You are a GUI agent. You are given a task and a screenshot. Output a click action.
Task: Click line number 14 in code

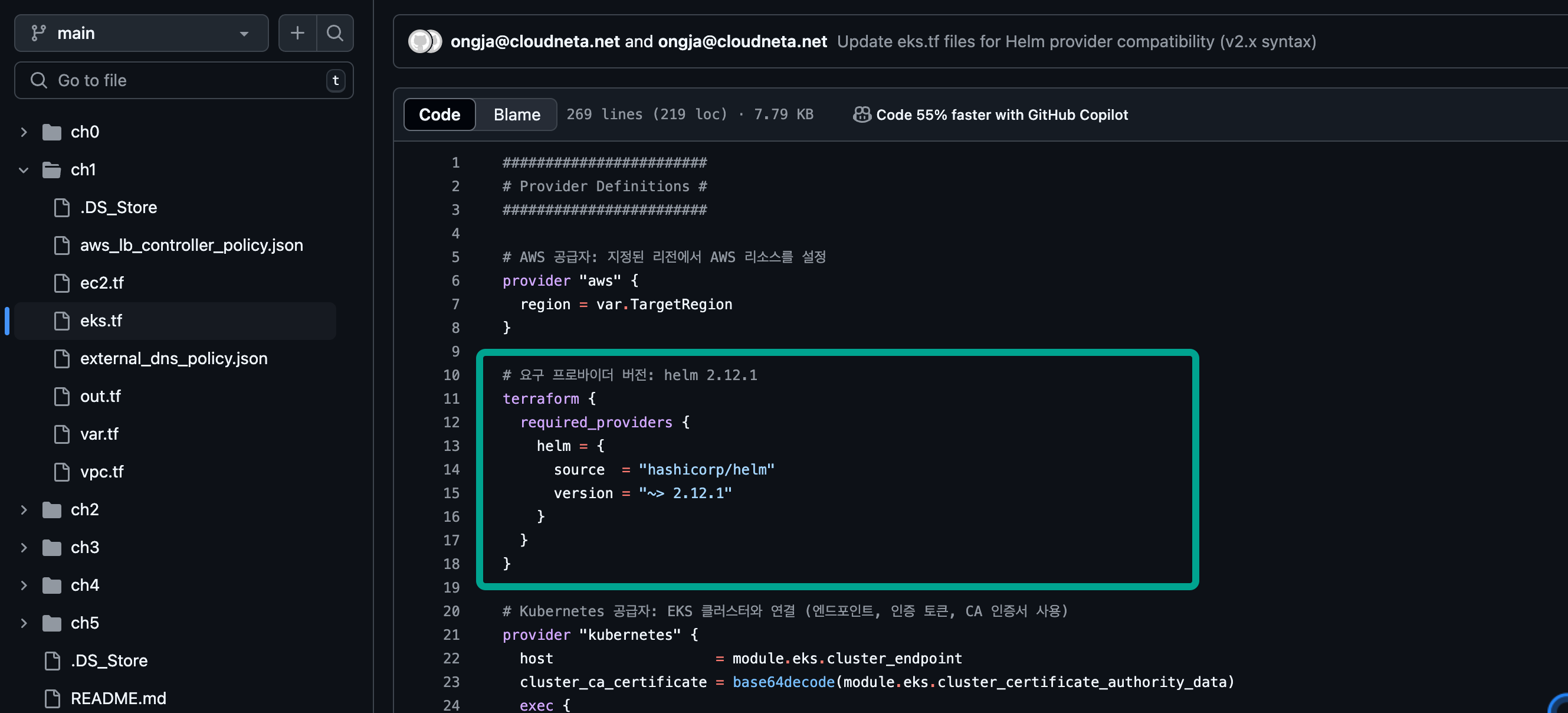pos(451,469)
